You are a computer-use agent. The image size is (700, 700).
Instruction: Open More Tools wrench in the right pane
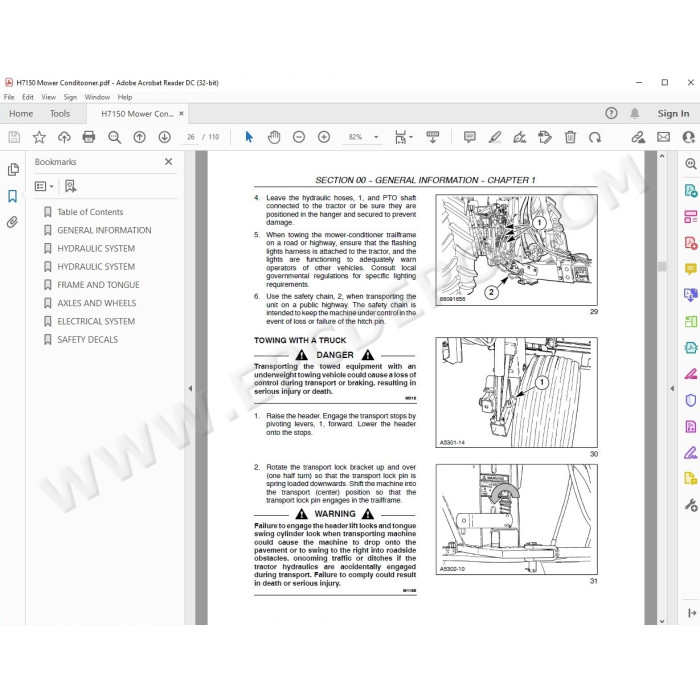pos(691,505)
